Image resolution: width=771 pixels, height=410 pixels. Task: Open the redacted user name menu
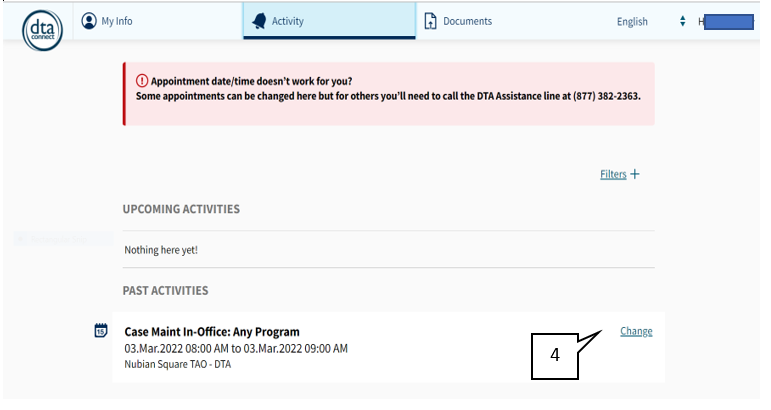pyautogui.click(x=726, y=22)
